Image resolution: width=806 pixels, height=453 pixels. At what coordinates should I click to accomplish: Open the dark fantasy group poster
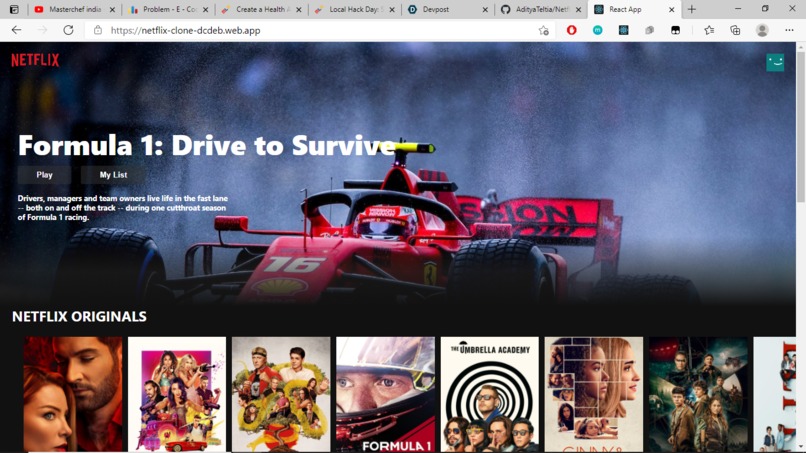point(698,394)
